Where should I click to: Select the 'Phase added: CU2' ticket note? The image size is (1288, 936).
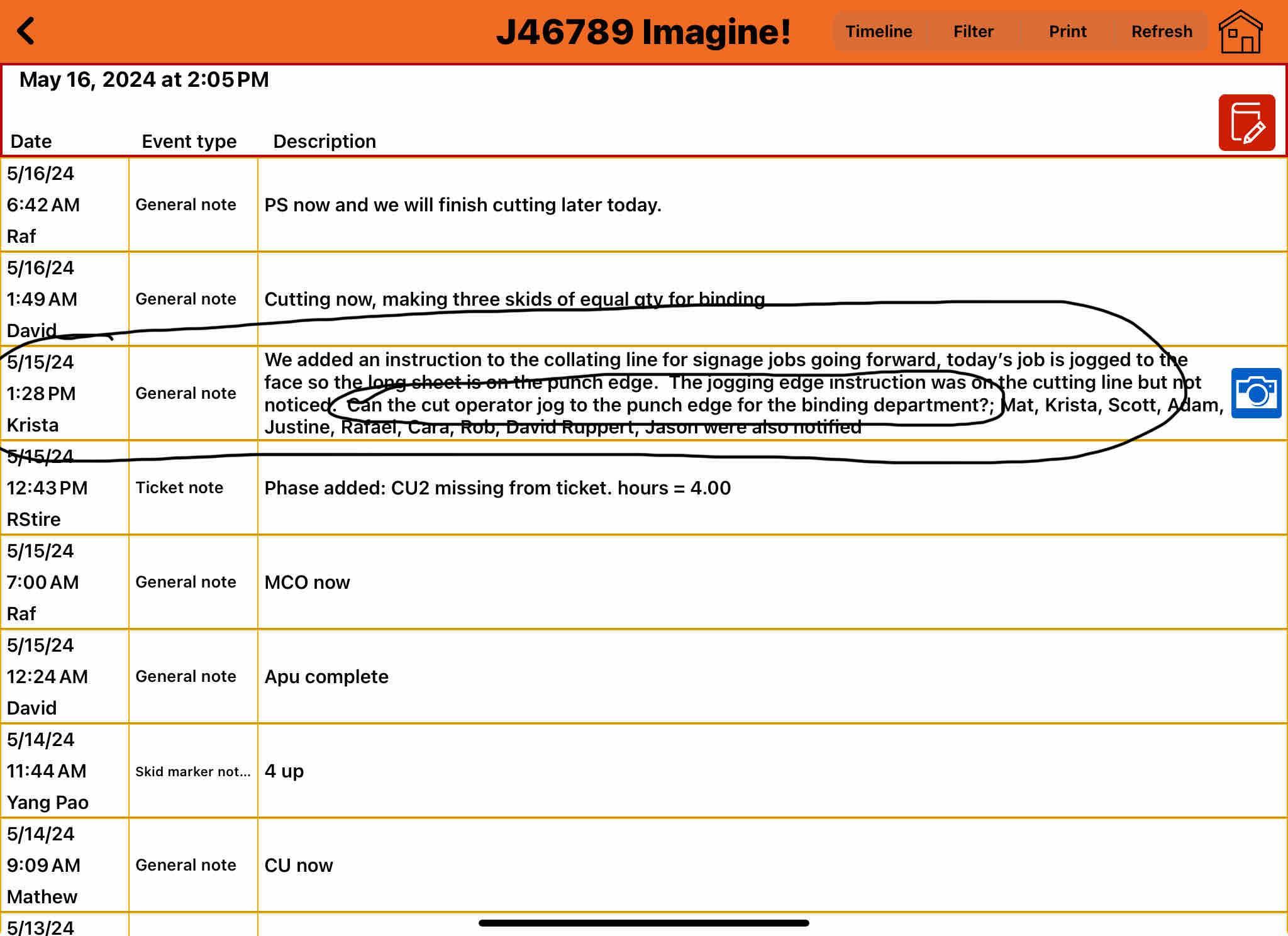coord(497,488)
